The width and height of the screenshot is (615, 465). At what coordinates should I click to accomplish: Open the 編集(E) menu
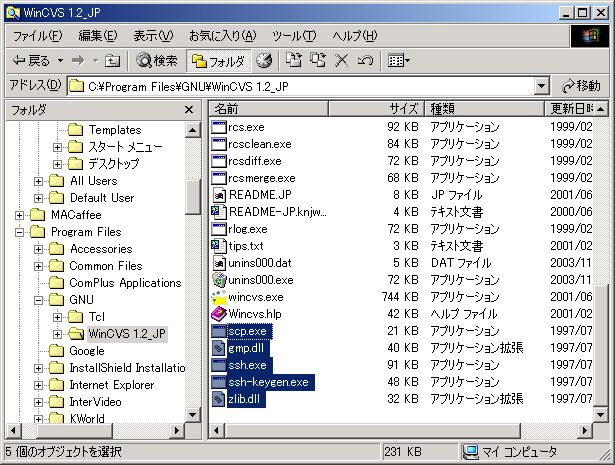[x=98, y=36]
